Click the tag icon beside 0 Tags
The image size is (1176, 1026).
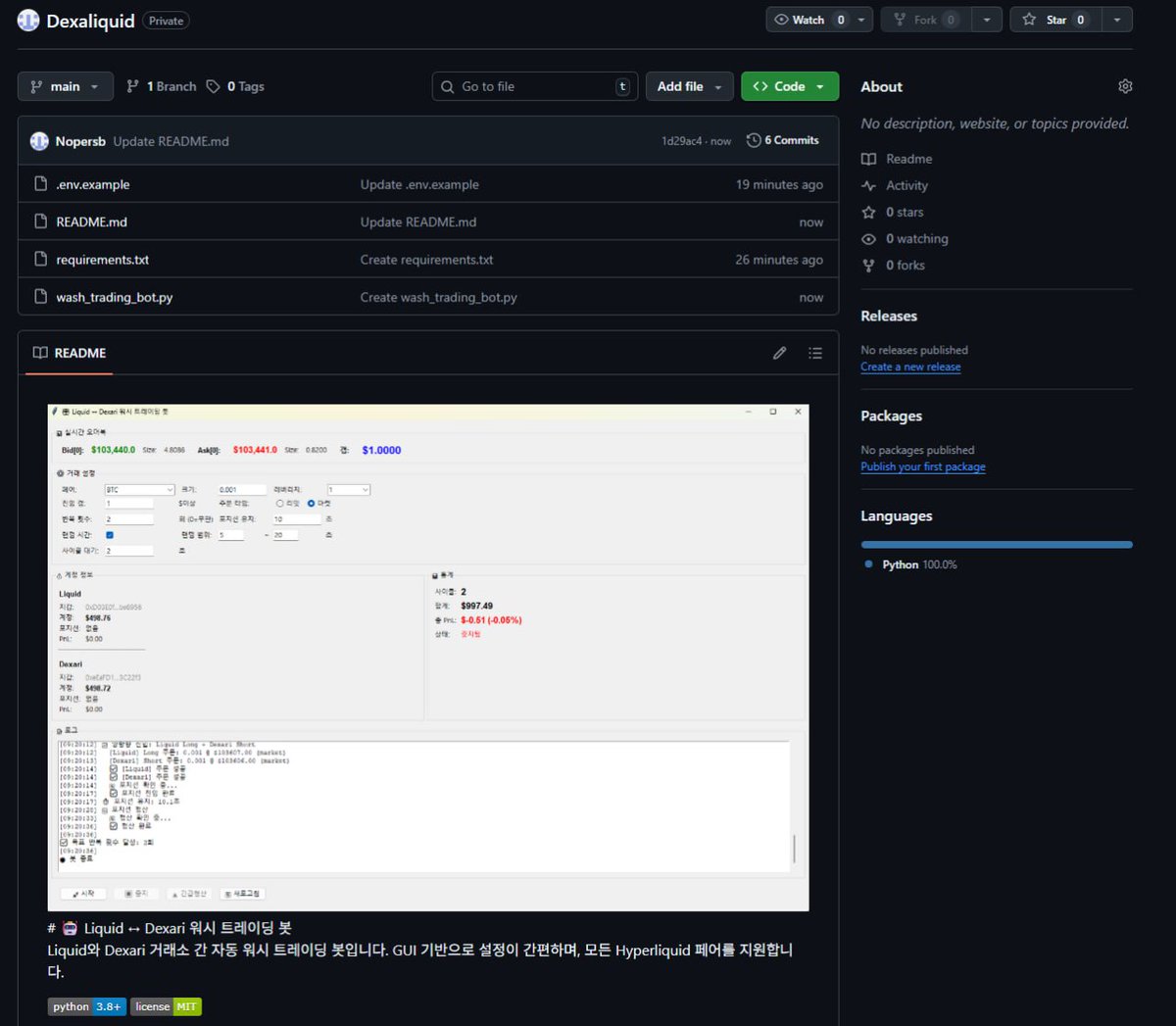click(x=213, y=86)
